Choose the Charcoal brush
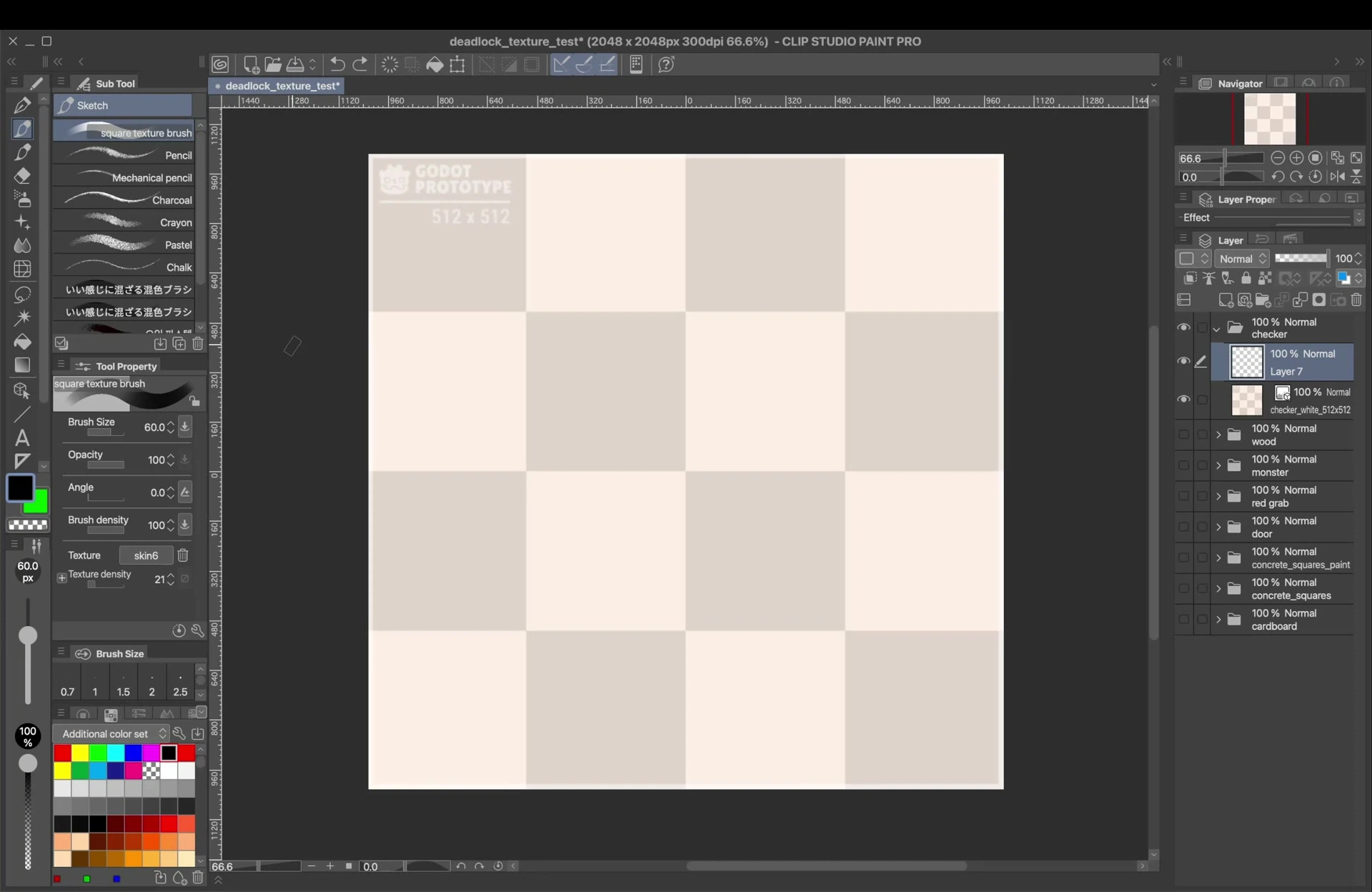This screenshot has width=1372, height=892. [x=124, y=200]
